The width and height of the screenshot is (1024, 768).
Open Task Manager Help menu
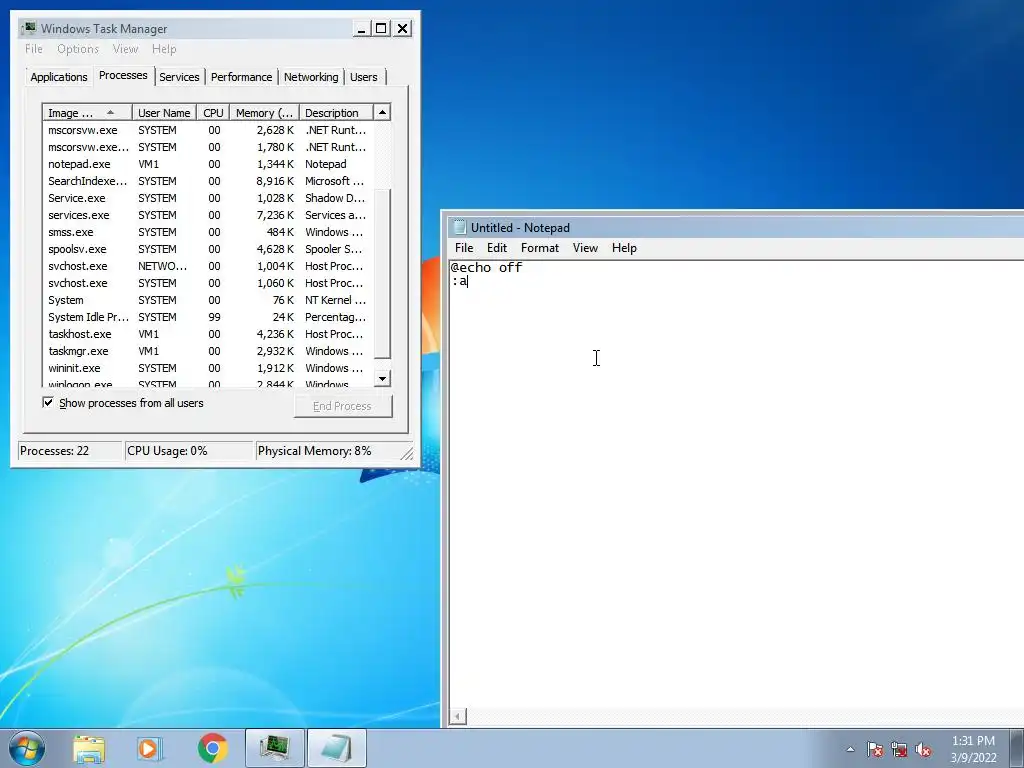pyautogui.click(x=164, y=49)
